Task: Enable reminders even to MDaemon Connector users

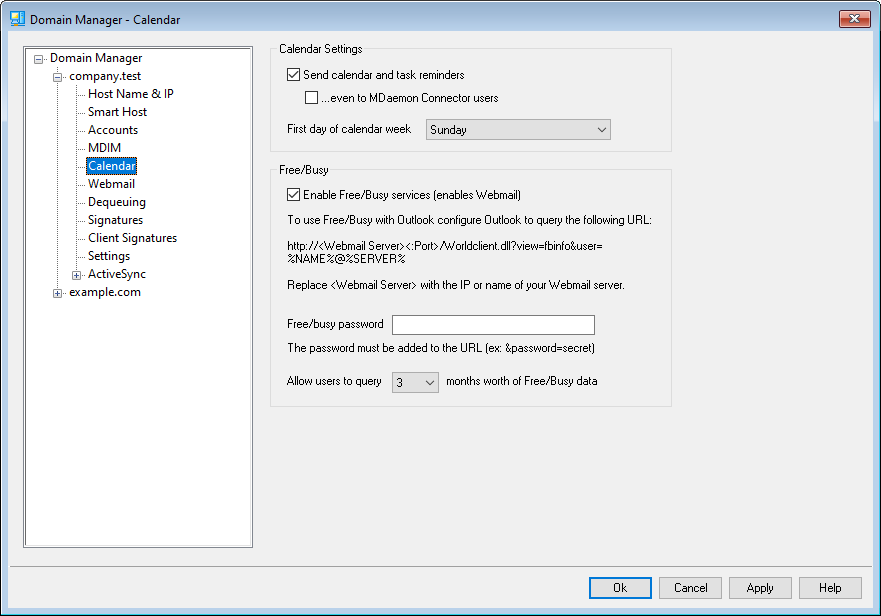Action: [x=312, y=98]
